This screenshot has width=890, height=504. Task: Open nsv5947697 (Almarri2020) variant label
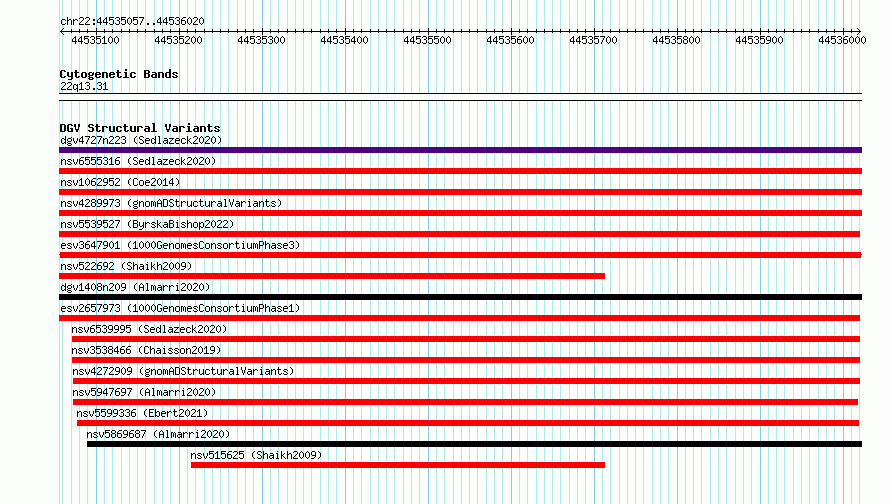(144, 392)
